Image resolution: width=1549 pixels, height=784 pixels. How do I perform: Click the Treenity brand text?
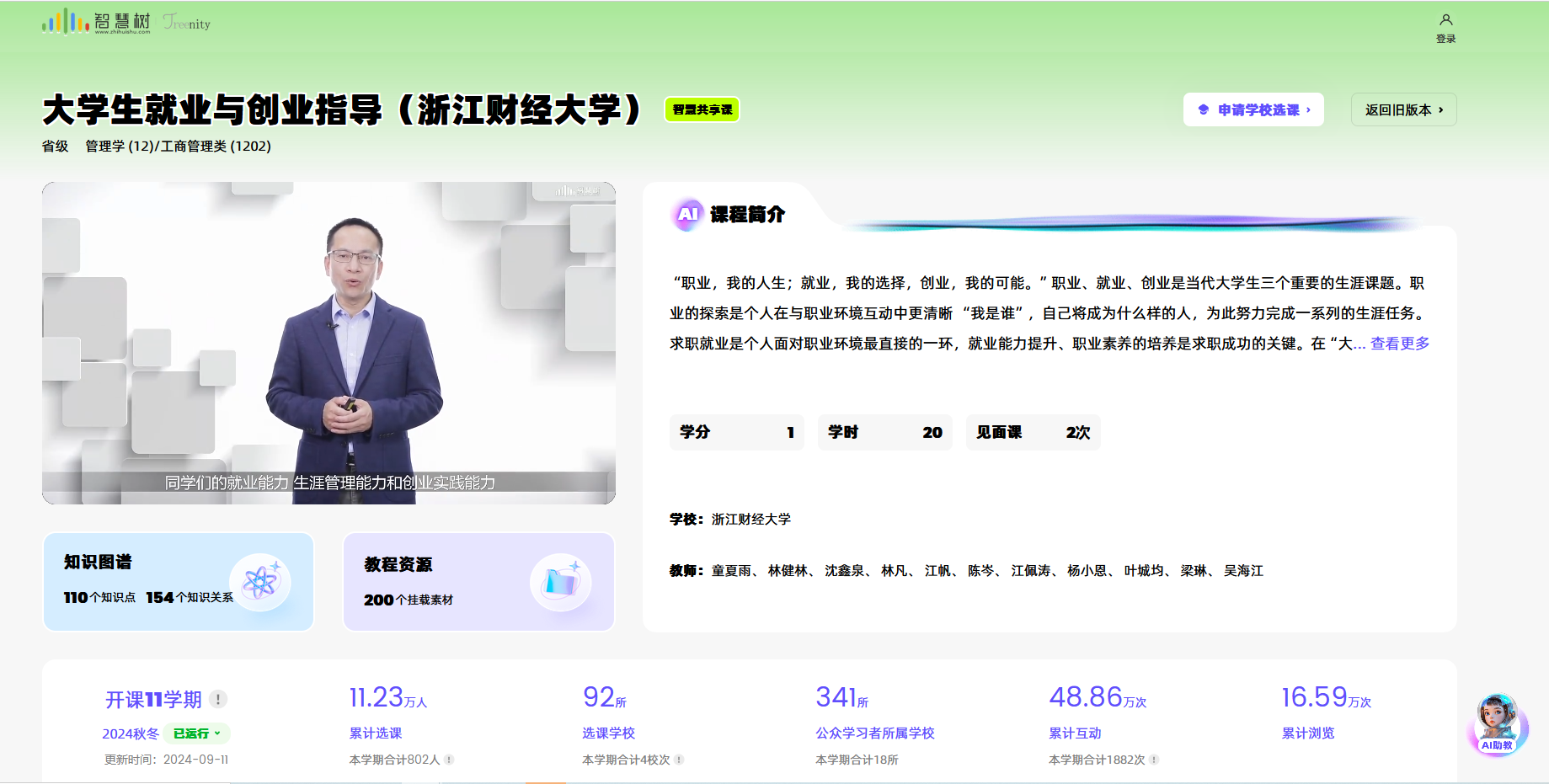187,23
